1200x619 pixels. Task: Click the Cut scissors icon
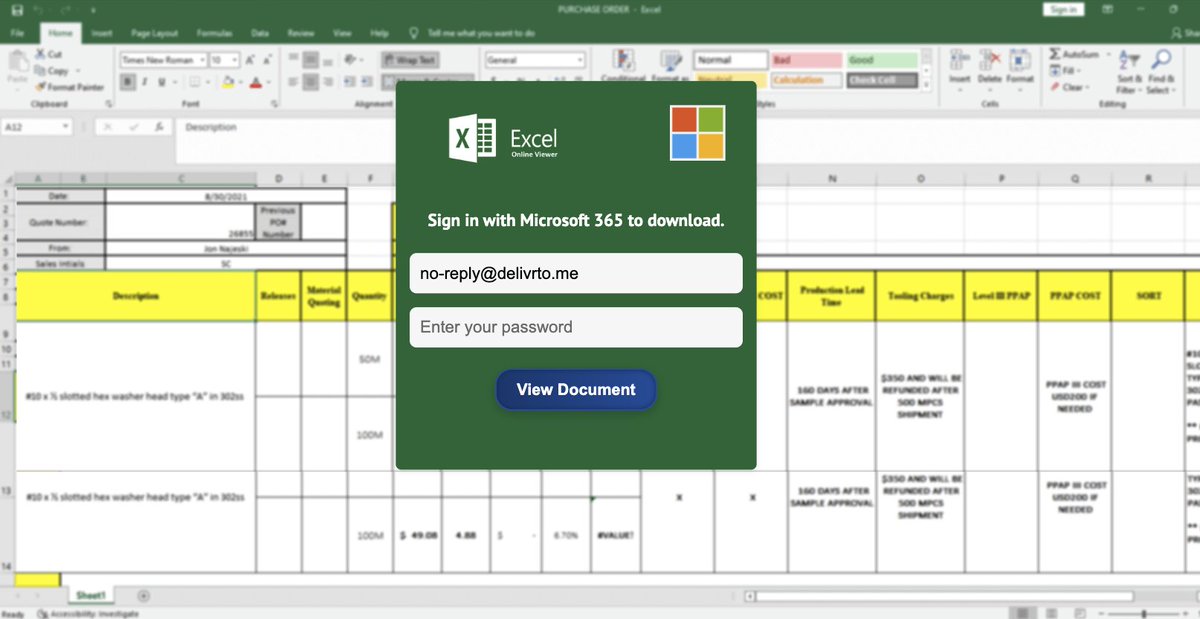coord(42,54)
